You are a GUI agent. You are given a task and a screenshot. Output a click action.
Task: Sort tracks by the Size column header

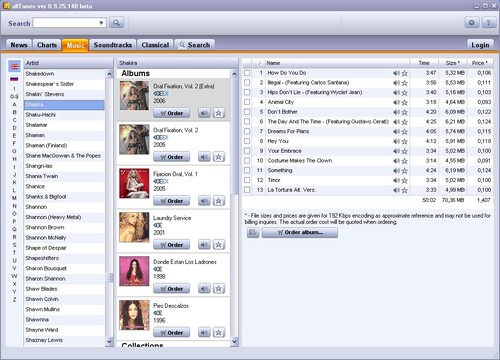[452, 63]
